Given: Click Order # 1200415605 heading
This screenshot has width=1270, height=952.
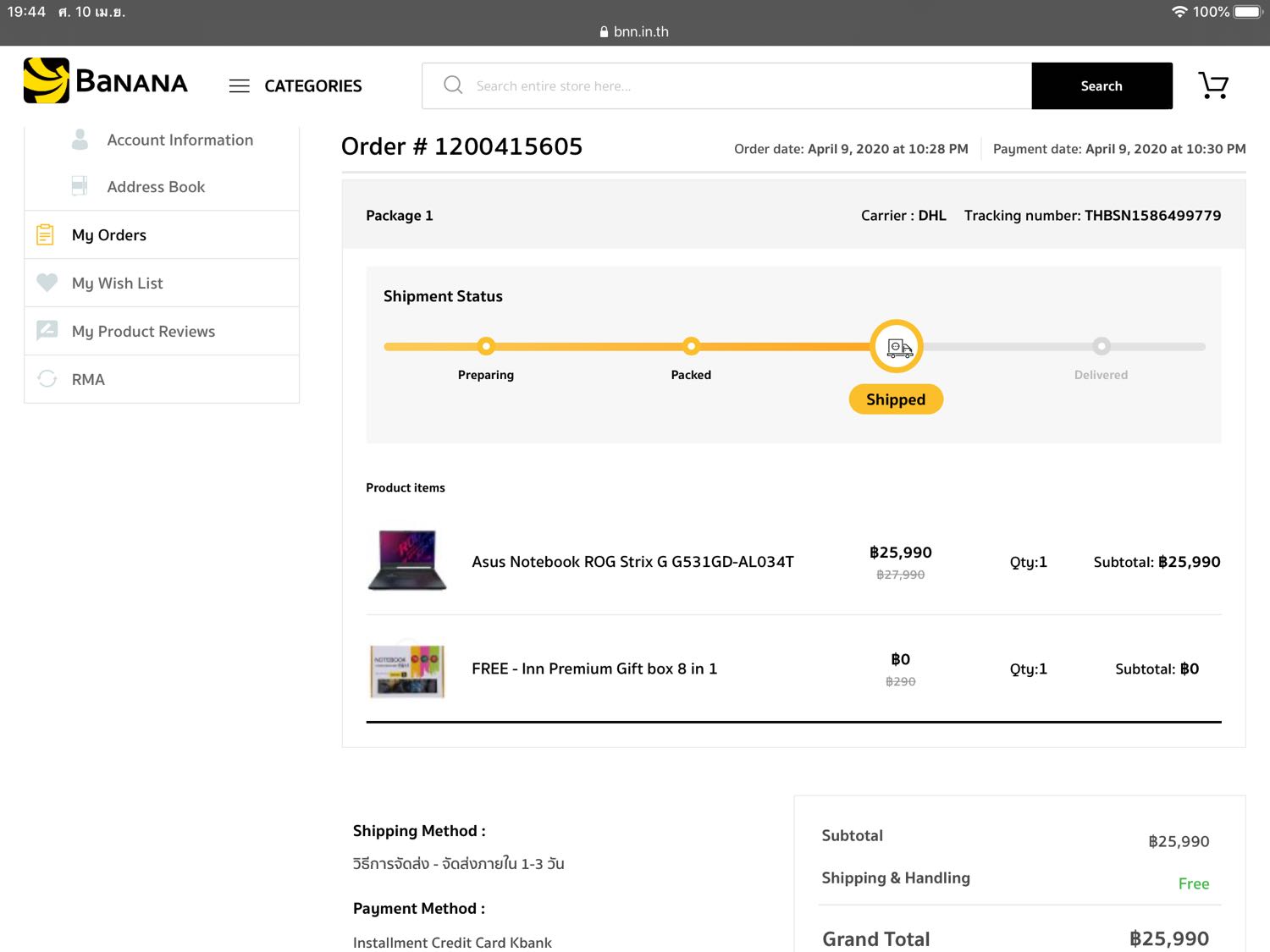Looking at the screenshot, I should (x=461, y=146).
